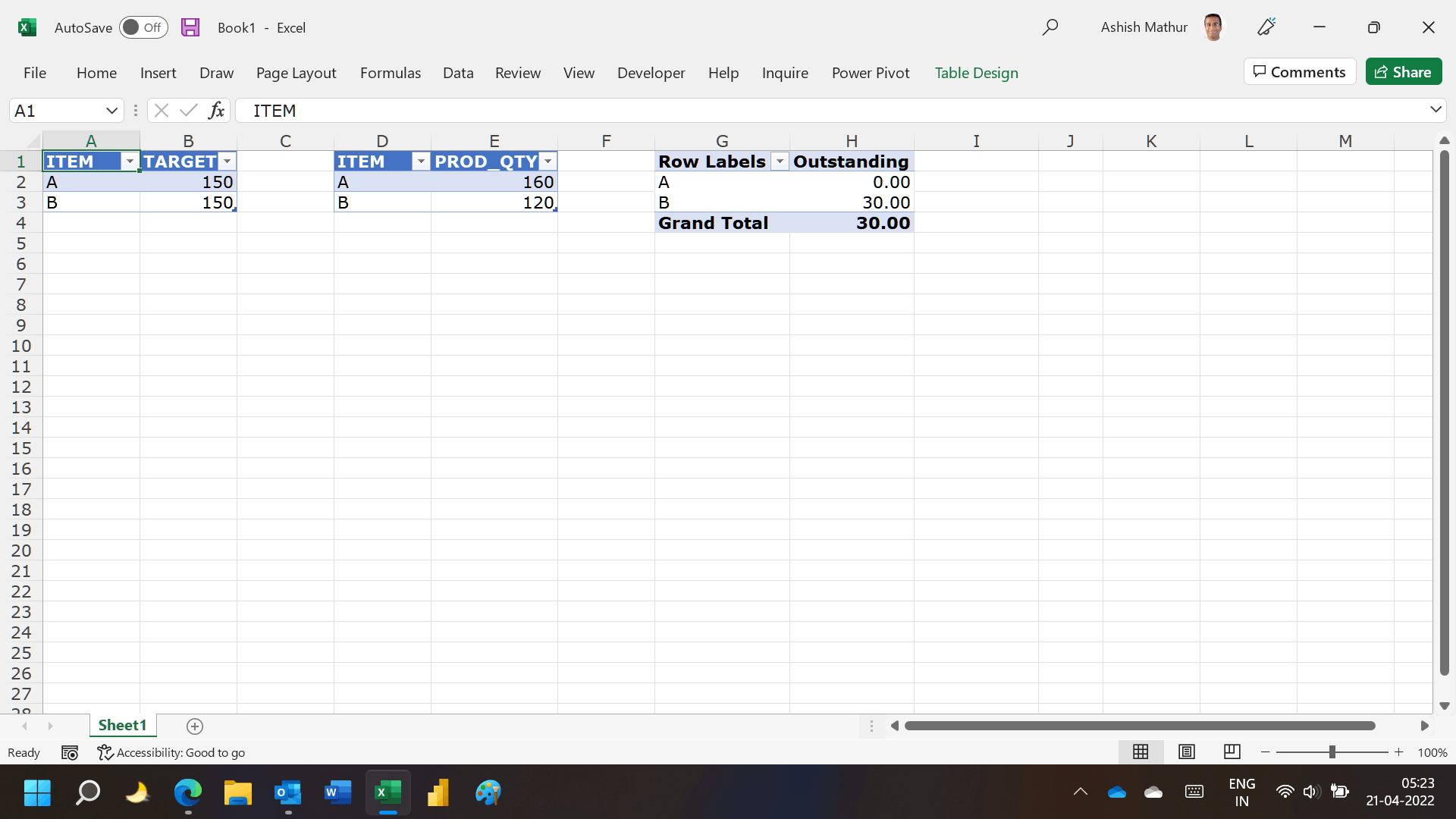Select cell A1 input field
Image resolution: width=1456 pixels, height=819 pixels.
(x=89, y=161)
